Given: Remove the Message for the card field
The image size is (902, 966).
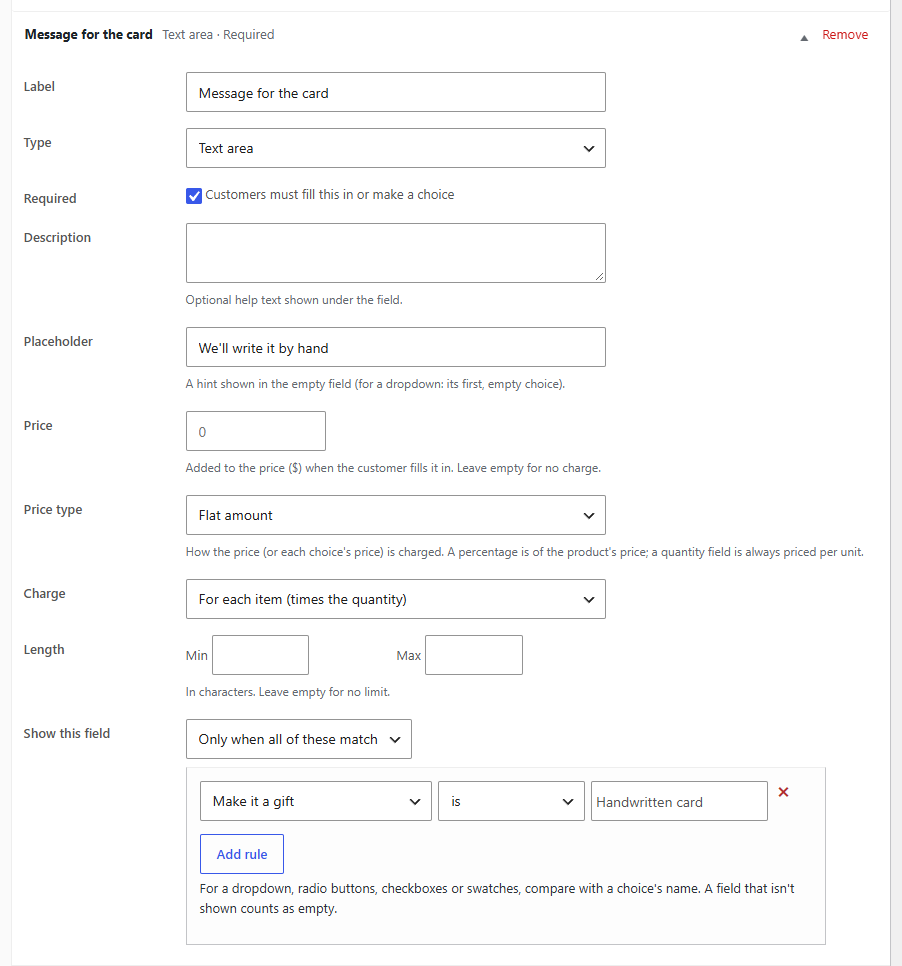Looking at the screenshot, I should [845, 34].
